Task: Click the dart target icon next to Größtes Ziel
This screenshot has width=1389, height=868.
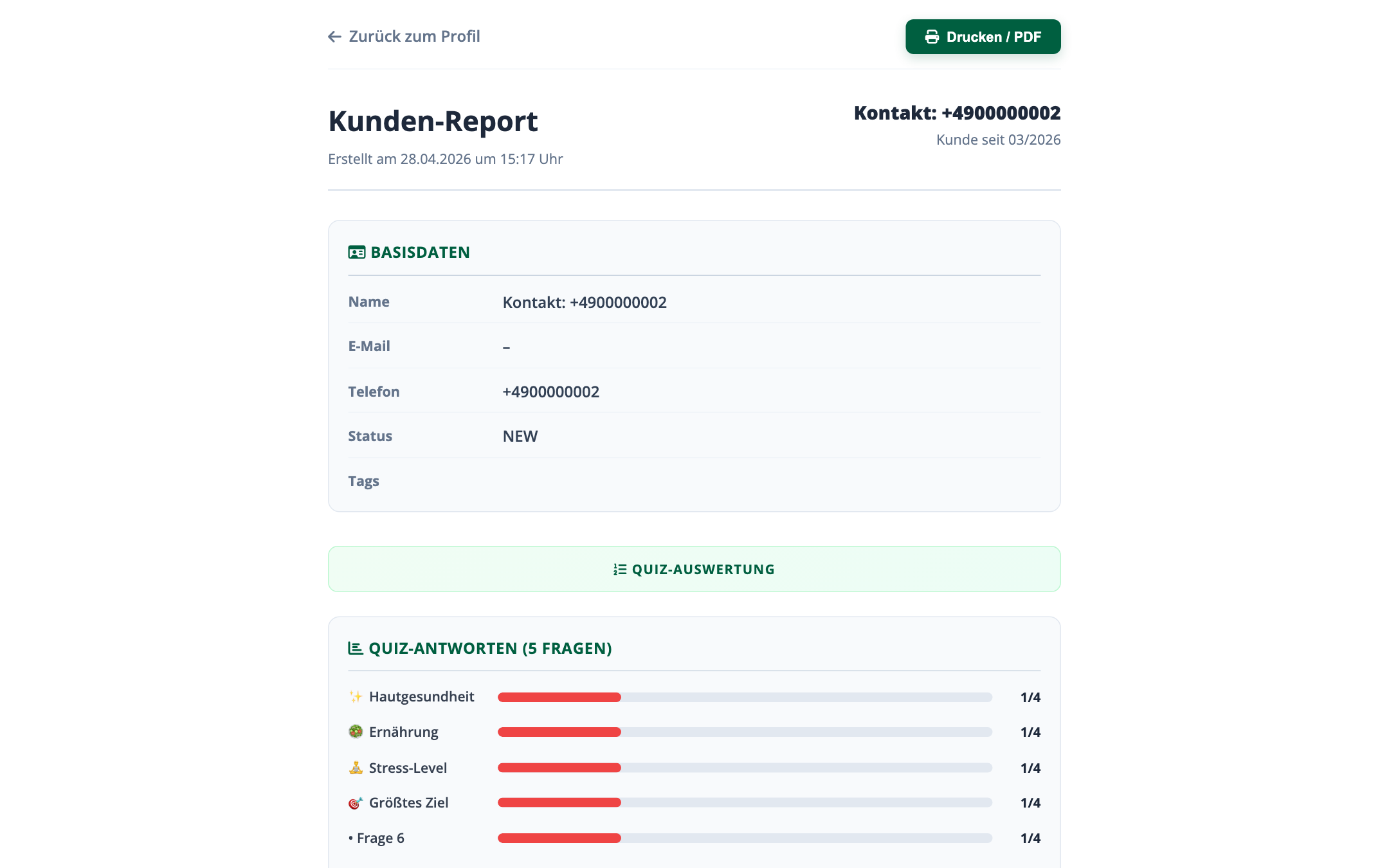Action: pyautogui.click(x=356, y=802)
